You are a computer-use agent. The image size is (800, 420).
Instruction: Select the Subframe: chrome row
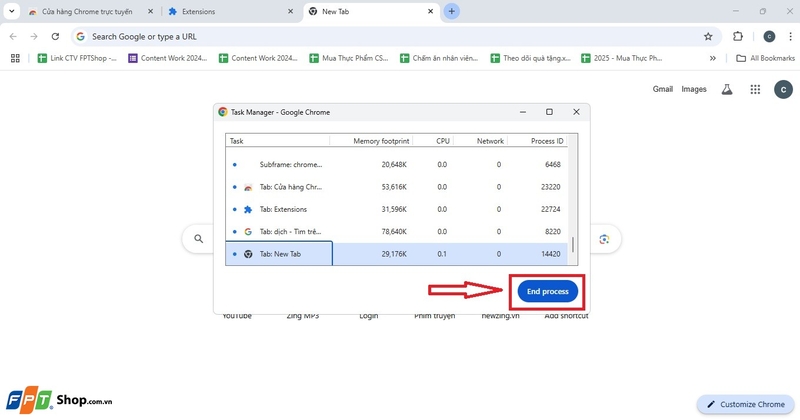coord(396,164)
